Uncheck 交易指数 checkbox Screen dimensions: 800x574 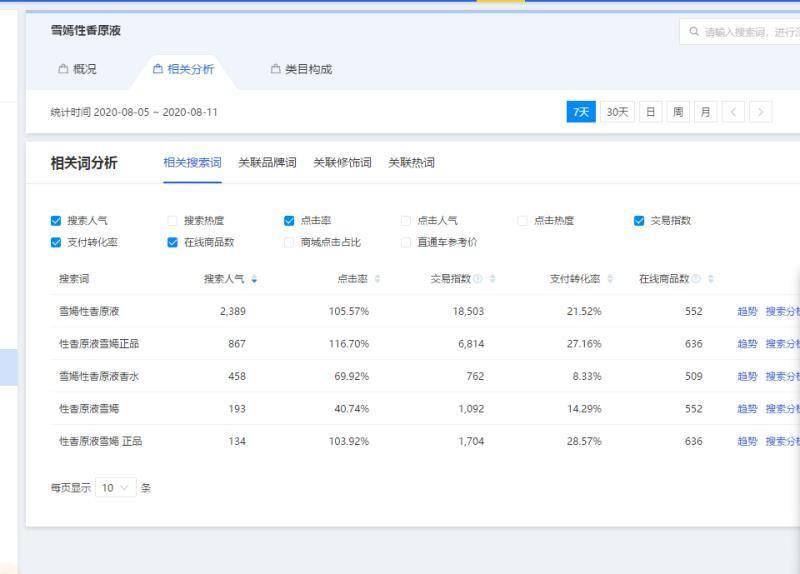click(x=639, y=221)
